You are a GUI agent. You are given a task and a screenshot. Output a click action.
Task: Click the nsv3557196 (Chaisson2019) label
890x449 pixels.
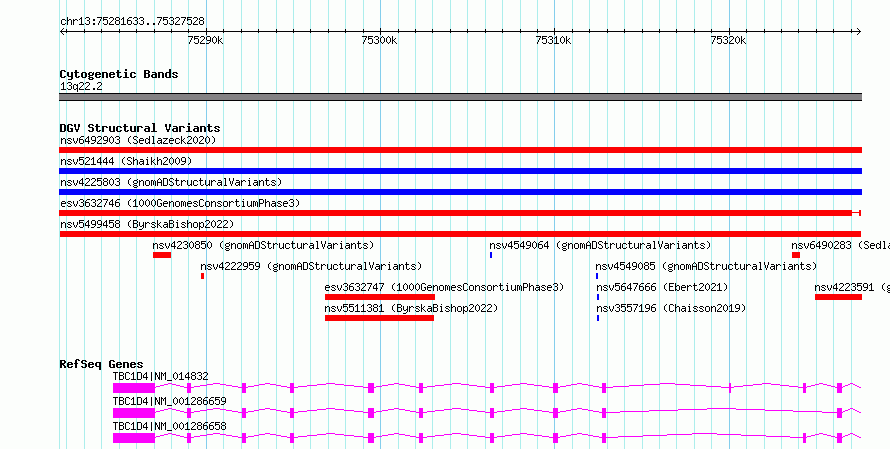pyautogui.click(x=671, y=308)
